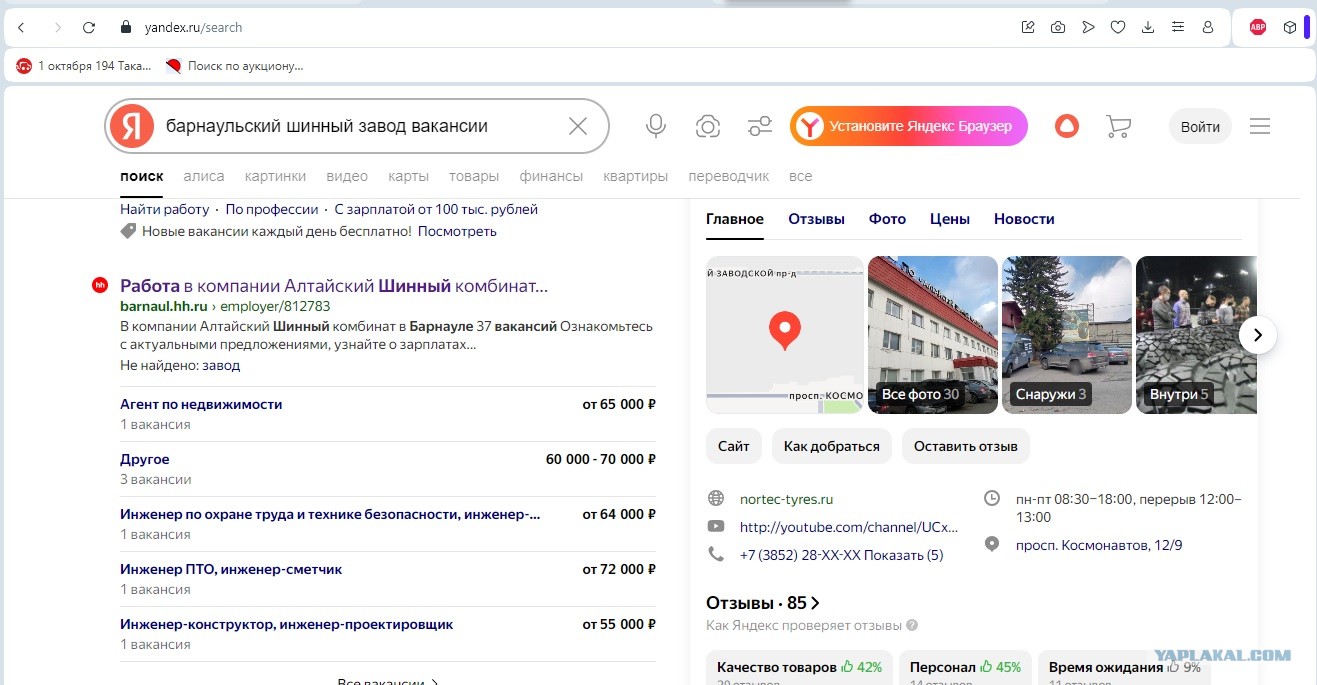Search by image with the camera icon
Viewport: 1317px width, 685px height.
point(708,126)
